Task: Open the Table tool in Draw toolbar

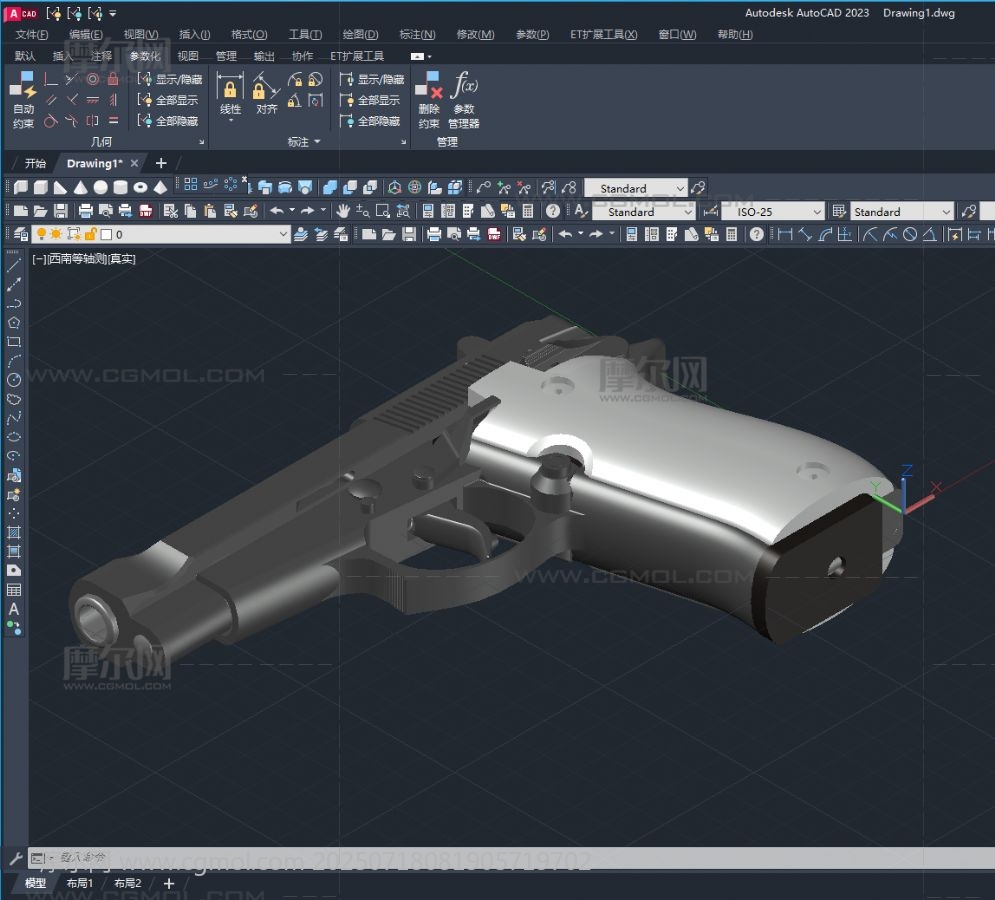Action: click(x=14, y=590)
